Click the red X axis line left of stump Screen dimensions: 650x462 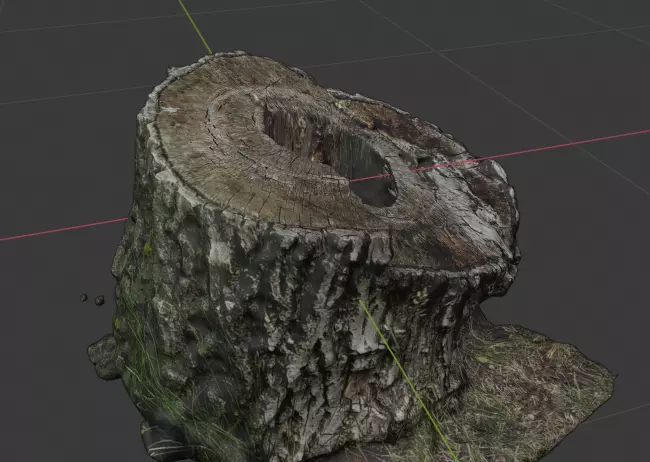coord(62,229)
